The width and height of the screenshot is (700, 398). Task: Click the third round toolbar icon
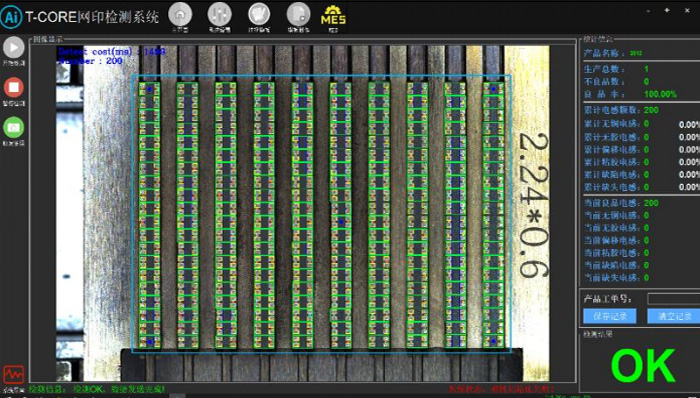(x=259, y=14)
